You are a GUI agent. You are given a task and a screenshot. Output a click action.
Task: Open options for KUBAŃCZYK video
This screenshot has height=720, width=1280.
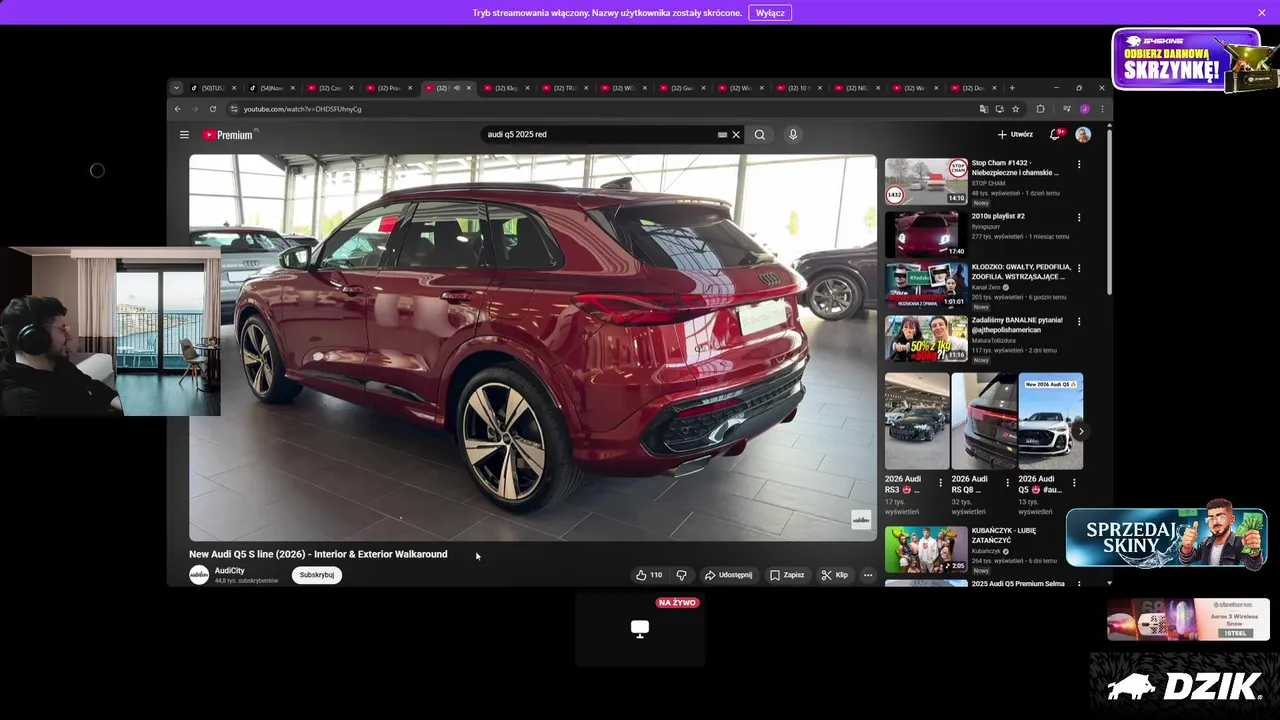[1079, 532]
